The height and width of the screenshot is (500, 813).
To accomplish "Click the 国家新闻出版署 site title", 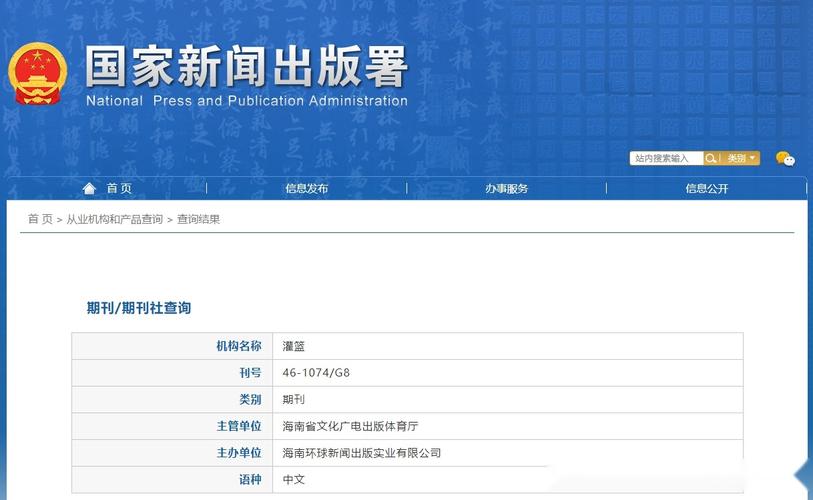I will point(246,66).
